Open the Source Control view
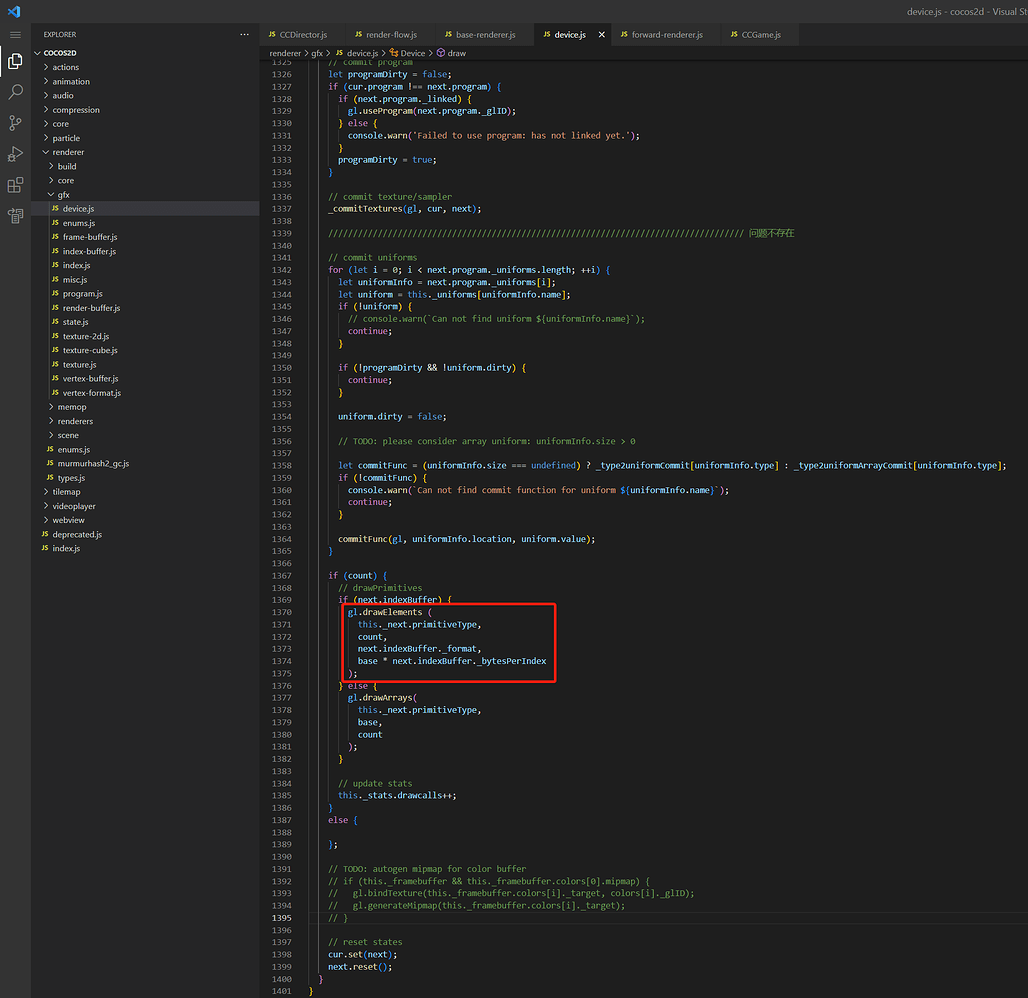Screen dimensions: 1028x998 pos(15,122)
